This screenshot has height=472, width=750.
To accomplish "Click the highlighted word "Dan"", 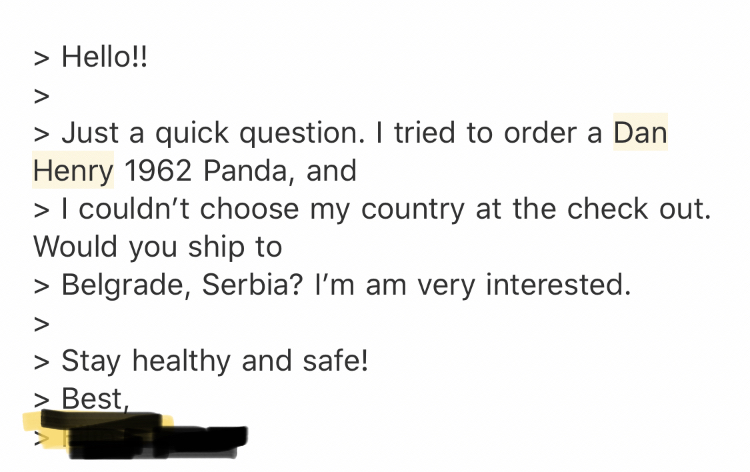I will click(640, 132).
